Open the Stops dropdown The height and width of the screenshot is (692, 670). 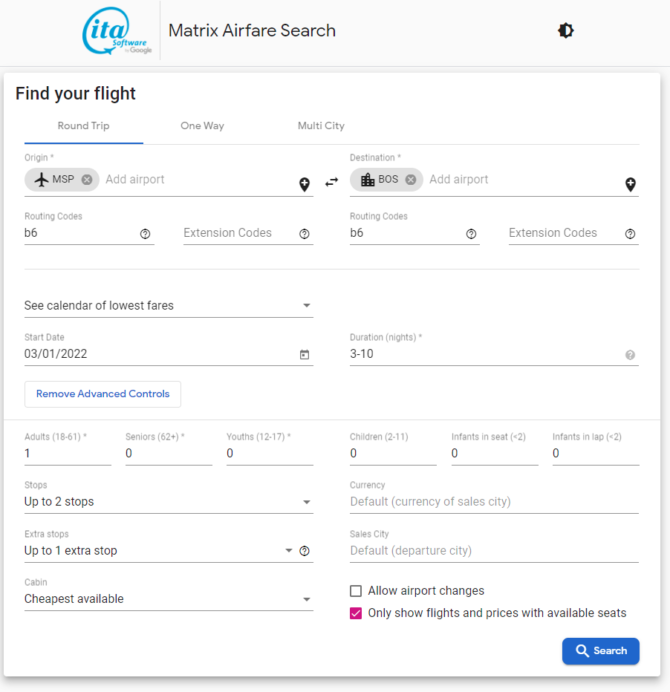coord(169,502)
